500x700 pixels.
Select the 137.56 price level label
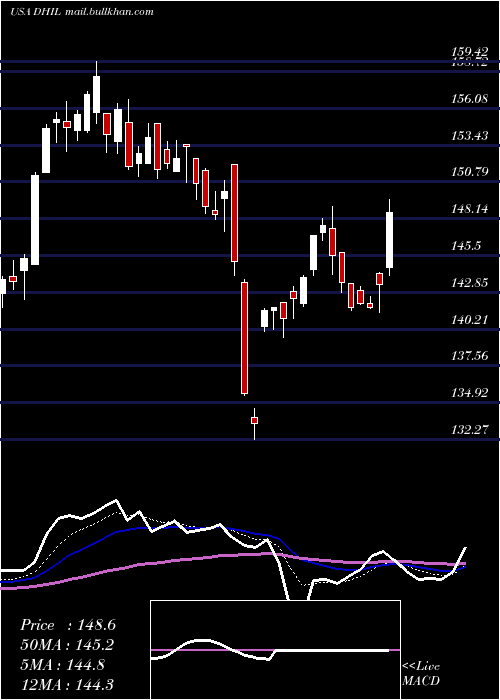click(x=469, y=356)
